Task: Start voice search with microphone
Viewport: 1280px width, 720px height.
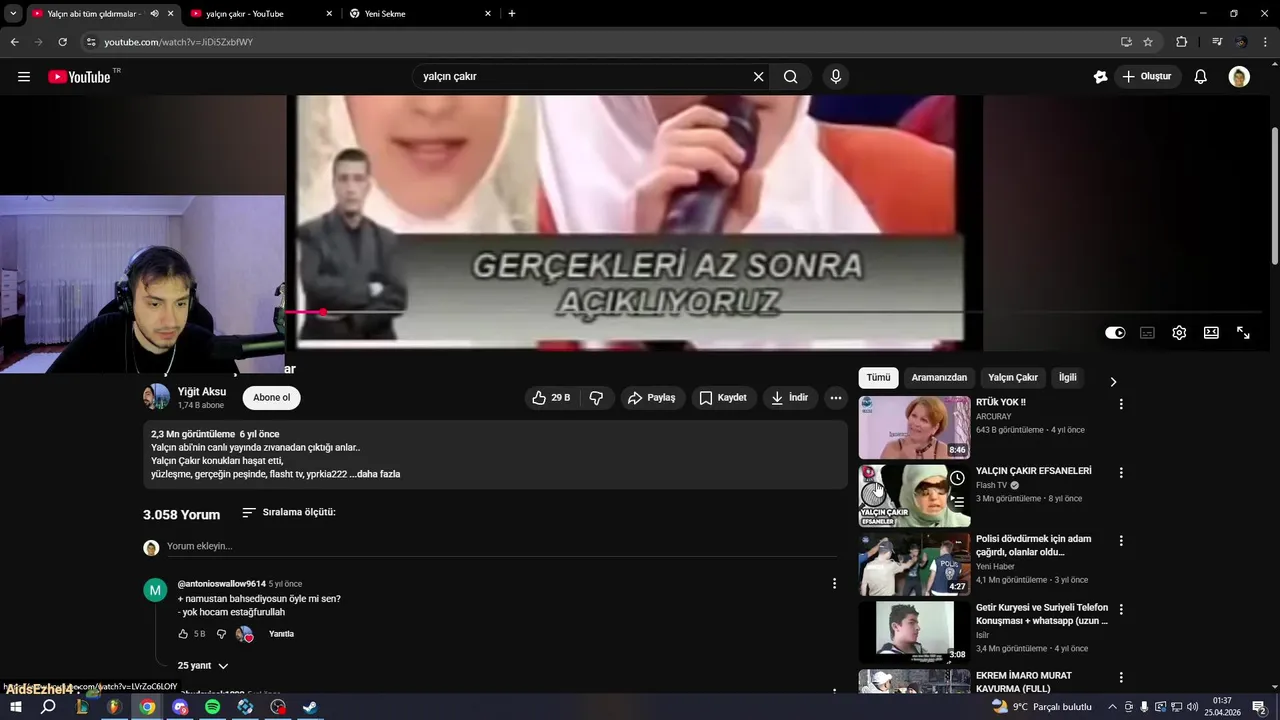Action: pos(836,77)
